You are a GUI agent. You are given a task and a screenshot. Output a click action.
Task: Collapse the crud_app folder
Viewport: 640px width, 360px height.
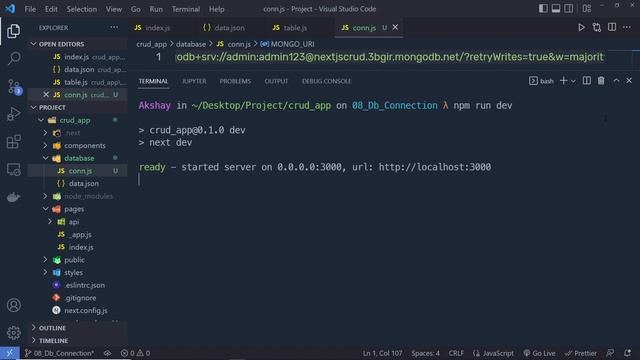coord(41,120)
